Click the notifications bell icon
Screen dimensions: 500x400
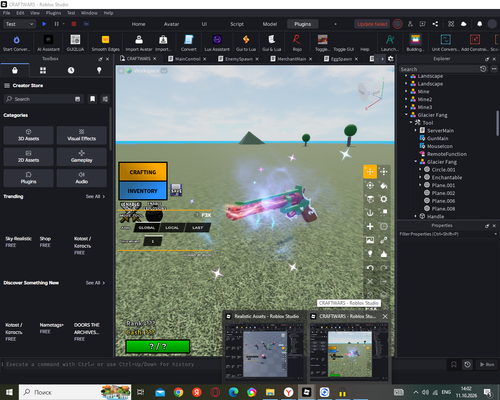(479, 24)
